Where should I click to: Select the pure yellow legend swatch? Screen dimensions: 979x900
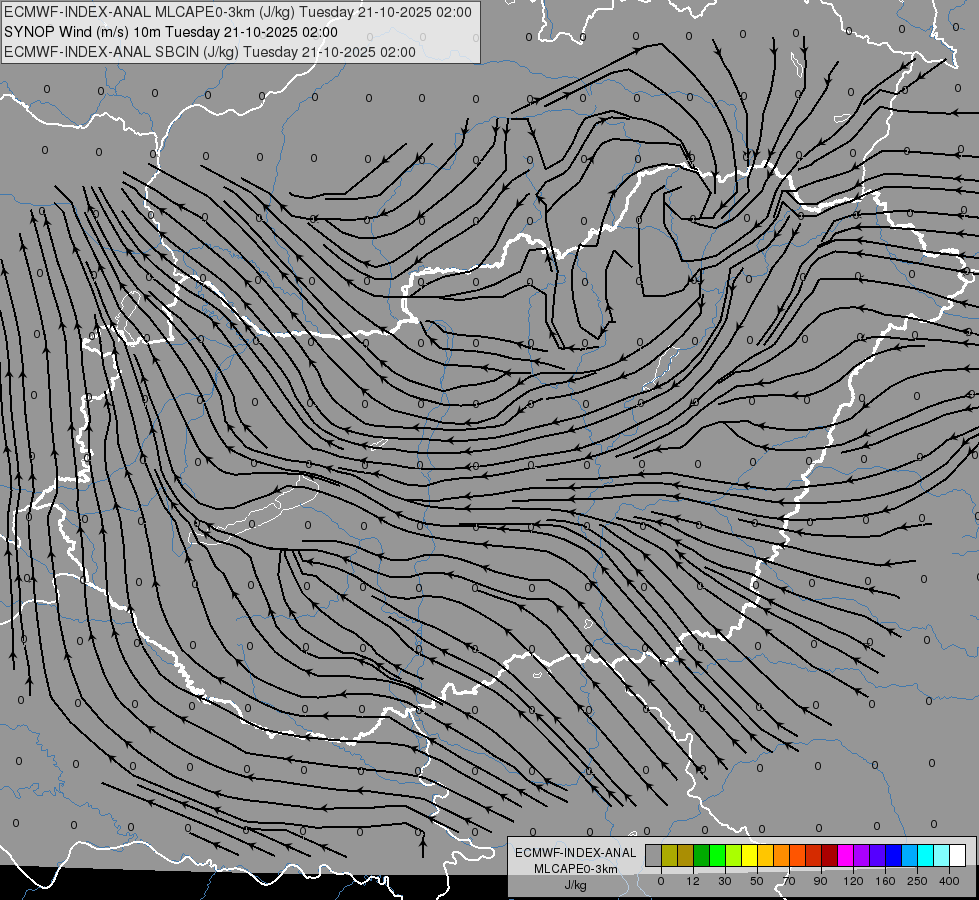(x=749, y=855)
